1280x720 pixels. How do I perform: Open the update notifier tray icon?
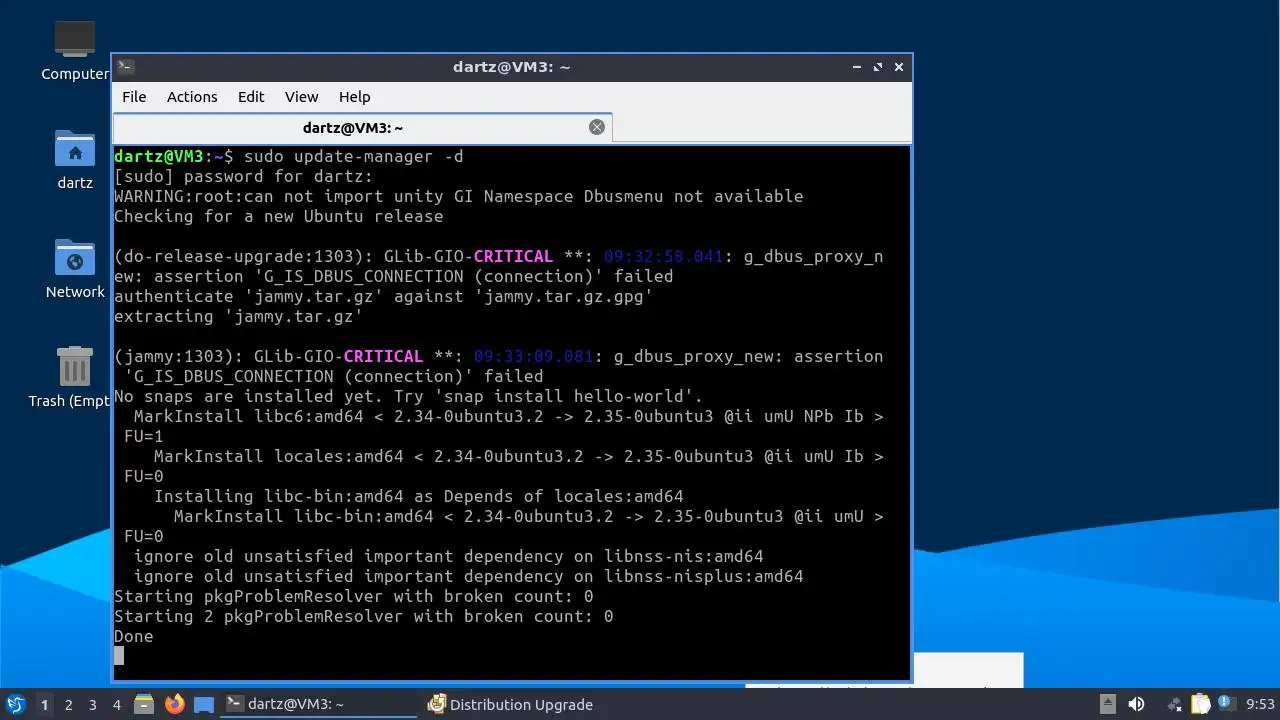[x=1226, y=704]
